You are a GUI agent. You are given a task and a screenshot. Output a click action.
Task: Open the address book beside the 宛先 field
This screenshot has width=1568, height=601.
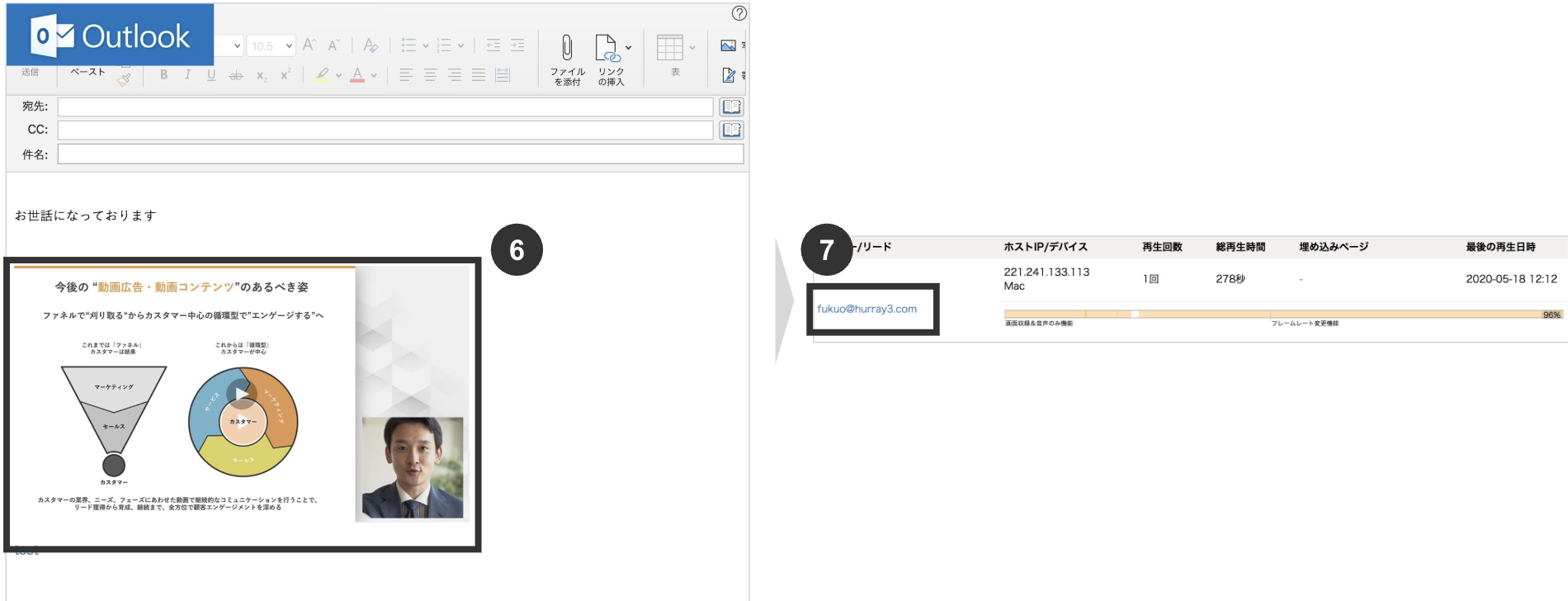point(731,106)
